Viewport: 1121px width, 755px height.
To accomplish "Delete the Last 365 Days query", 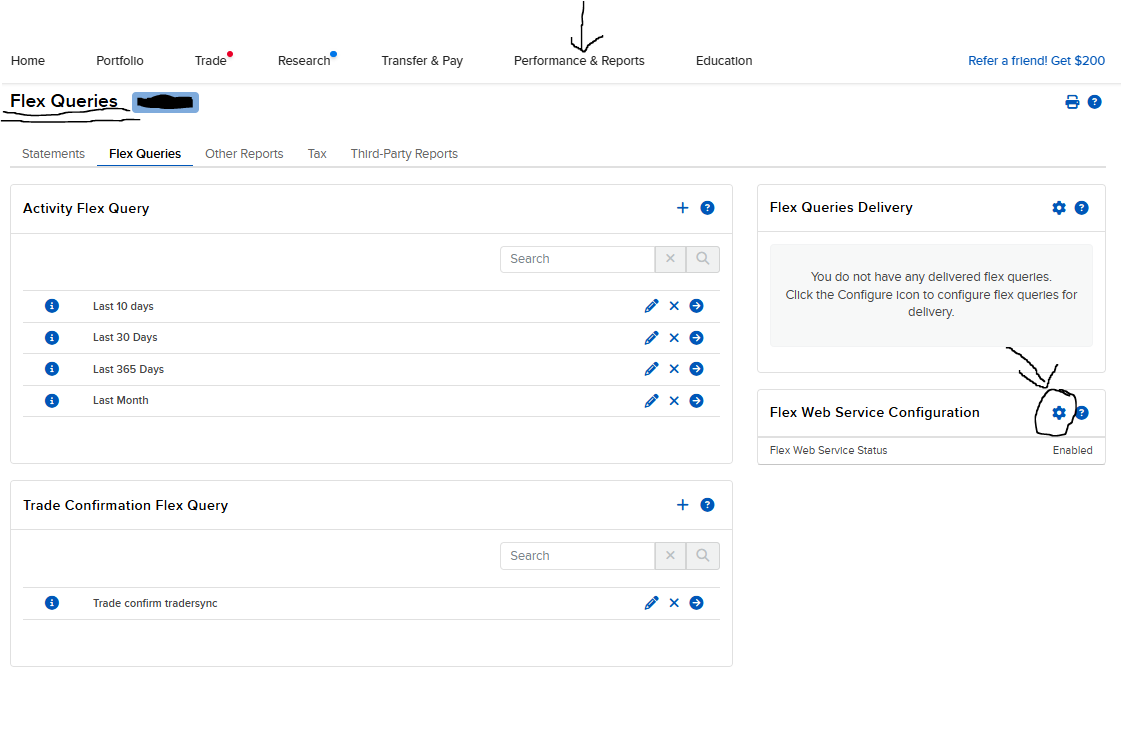I will (674, 369).
